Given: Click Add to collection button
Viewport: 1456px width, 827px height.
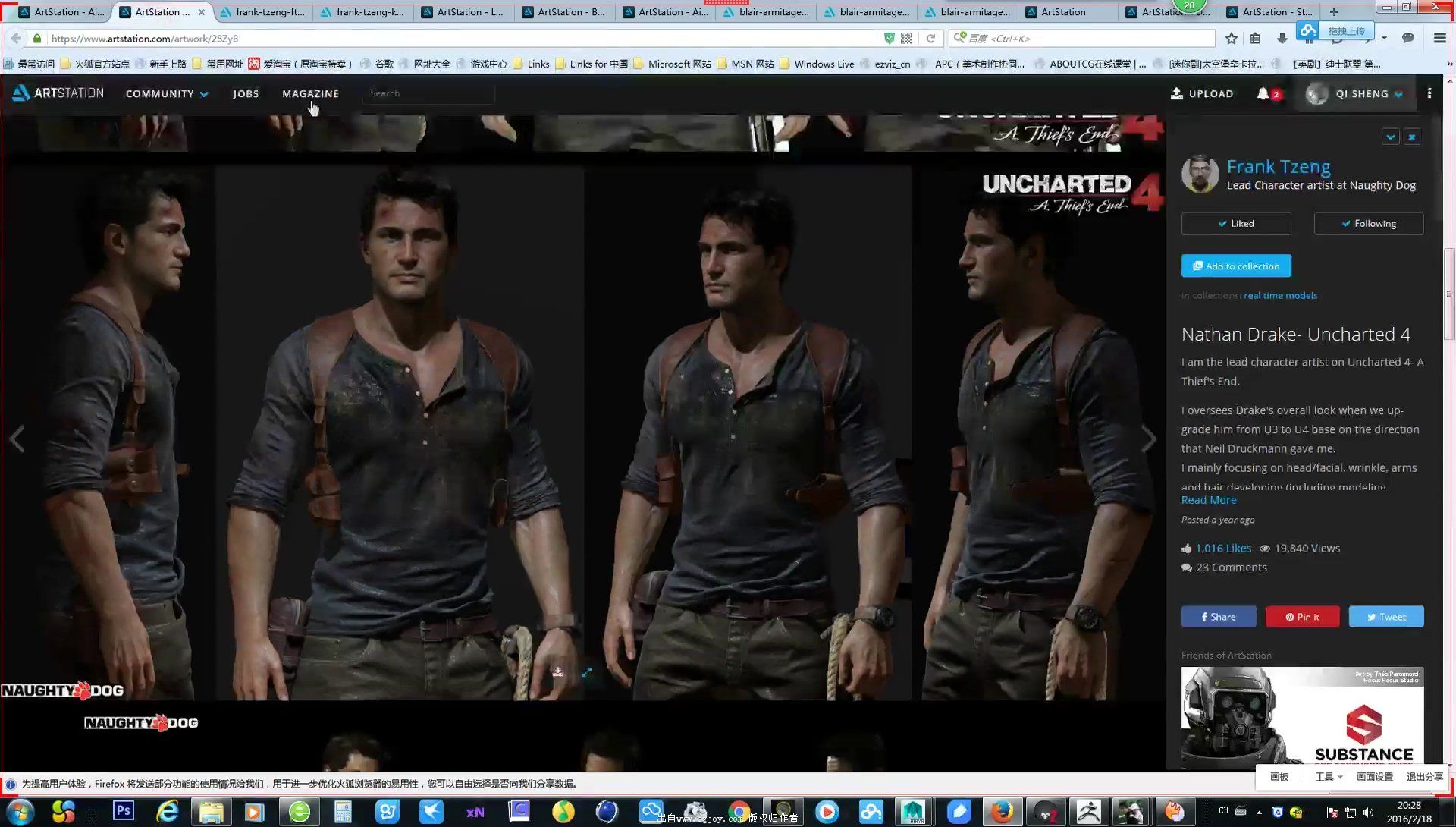Looking at the screenshot, I should point(1236,266).
